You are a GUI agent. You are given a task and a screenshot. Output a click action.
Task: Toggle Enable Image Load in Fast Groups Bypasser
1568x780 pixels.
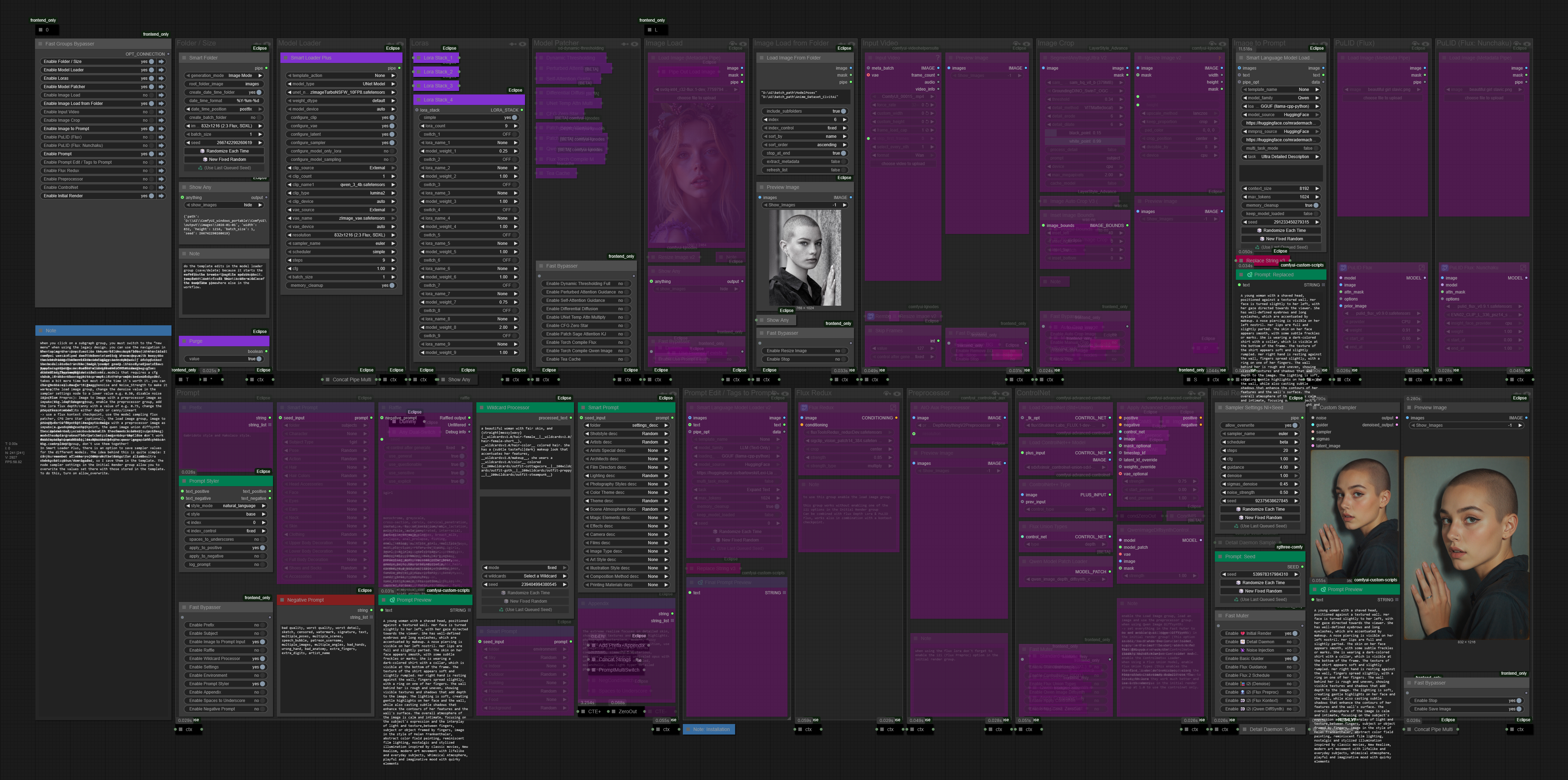152,95
